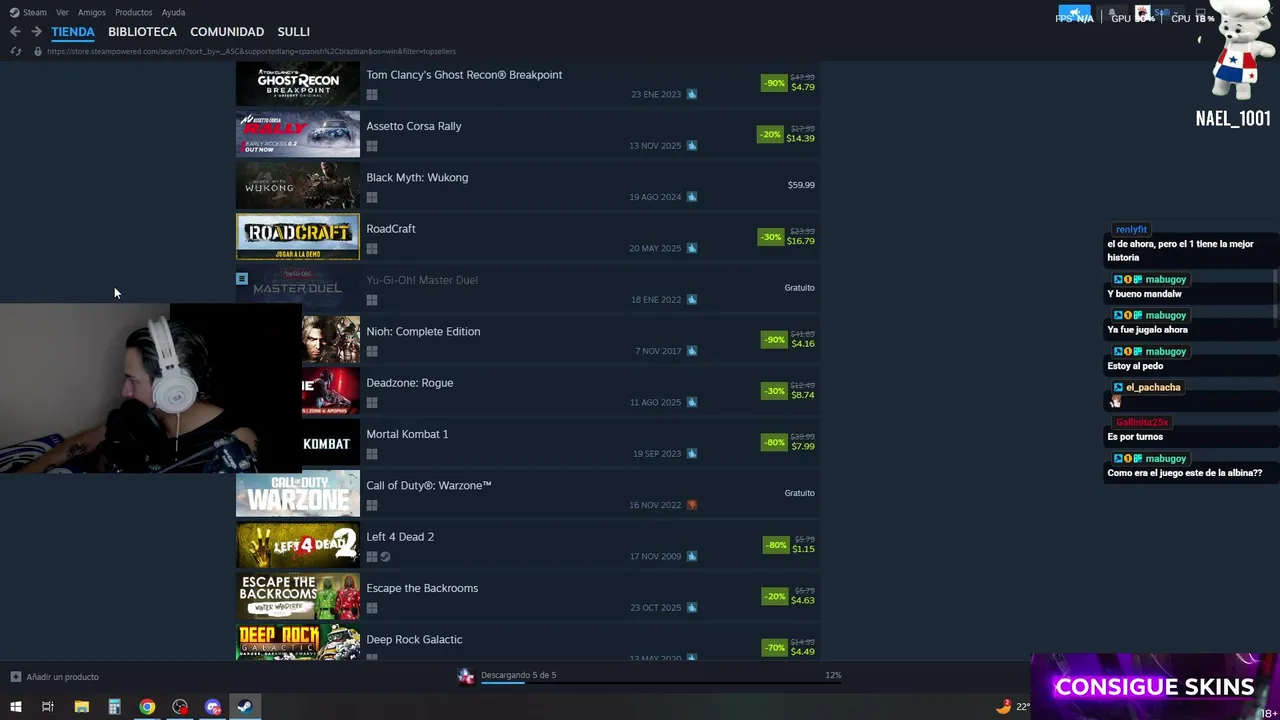
Task: Open the Amigos menu
Action: (x=92, y=12)
